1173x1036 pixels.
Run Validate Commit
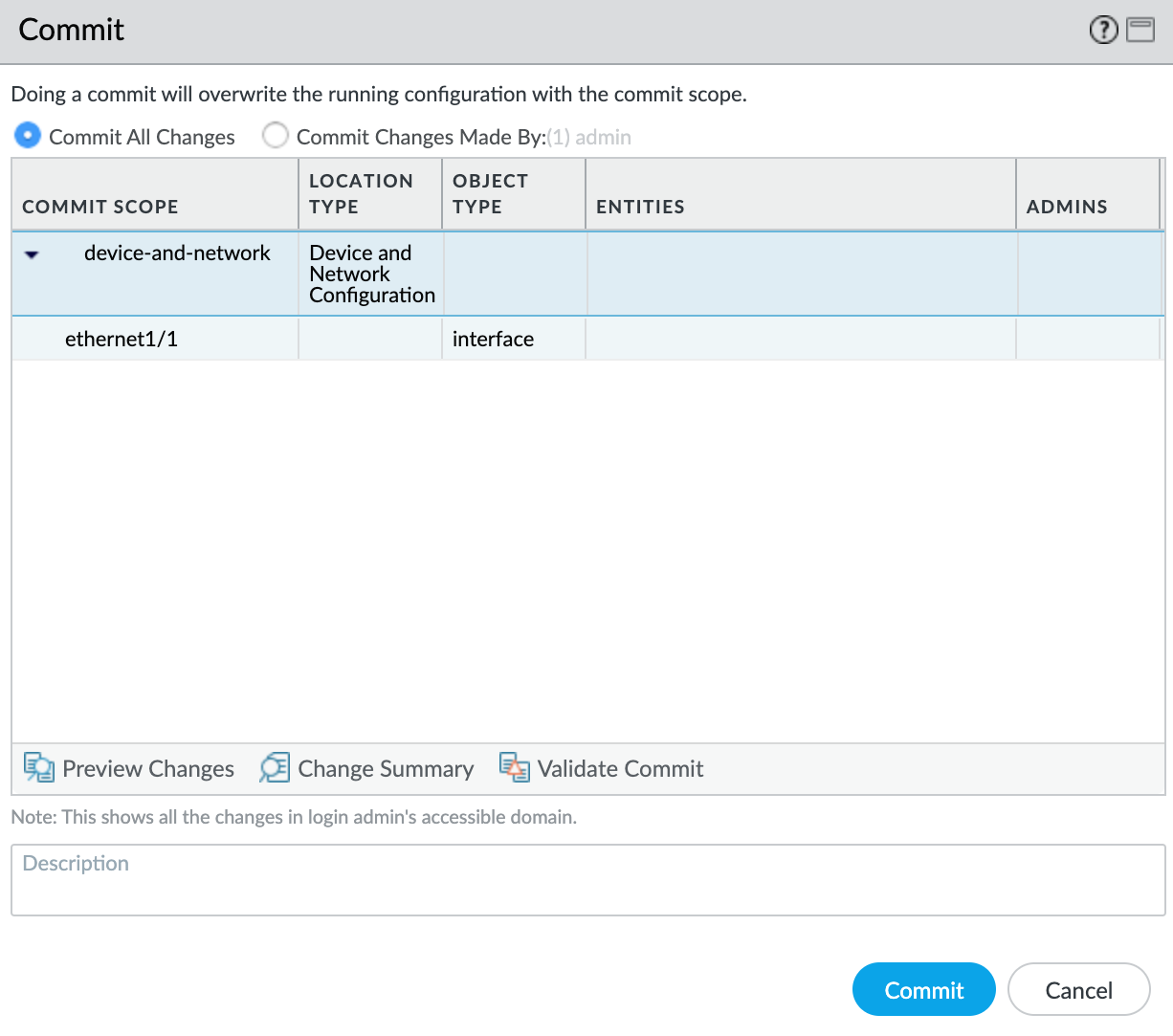tap(602, 769)
